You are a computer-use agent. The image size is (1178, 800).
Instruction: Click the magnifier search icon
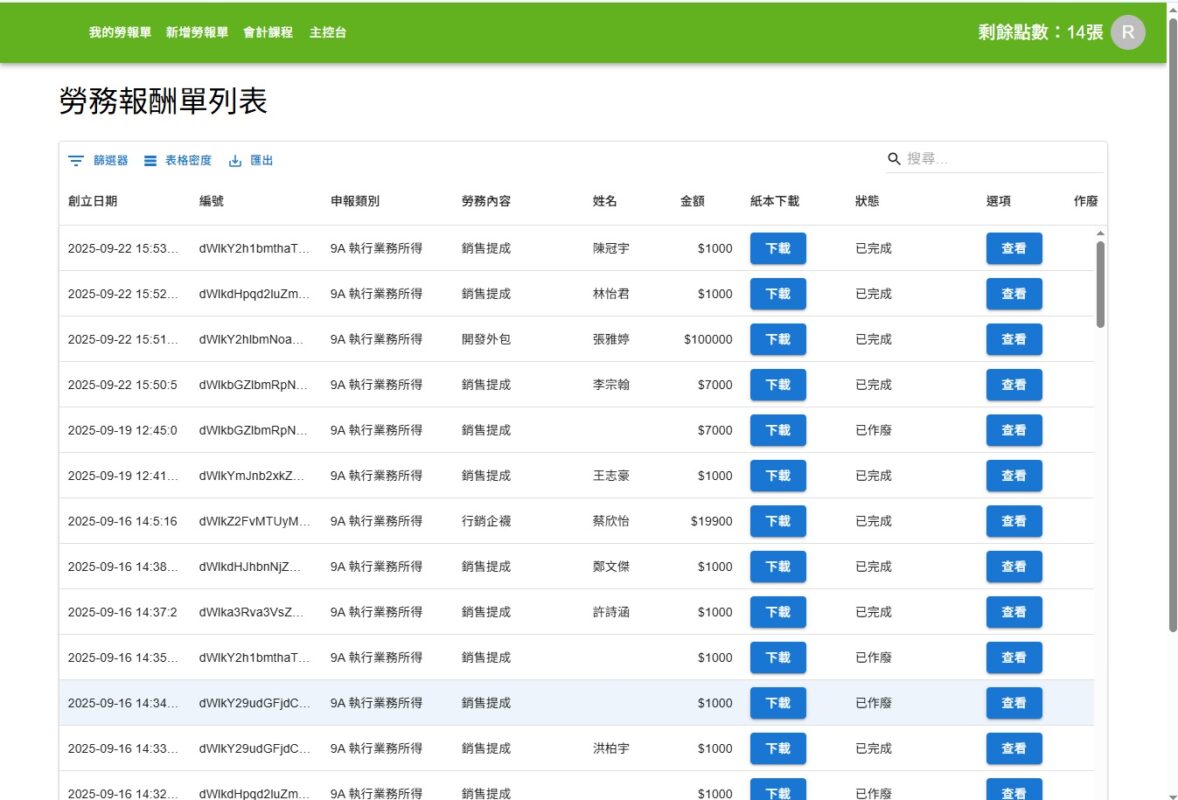tap(894, 159)
